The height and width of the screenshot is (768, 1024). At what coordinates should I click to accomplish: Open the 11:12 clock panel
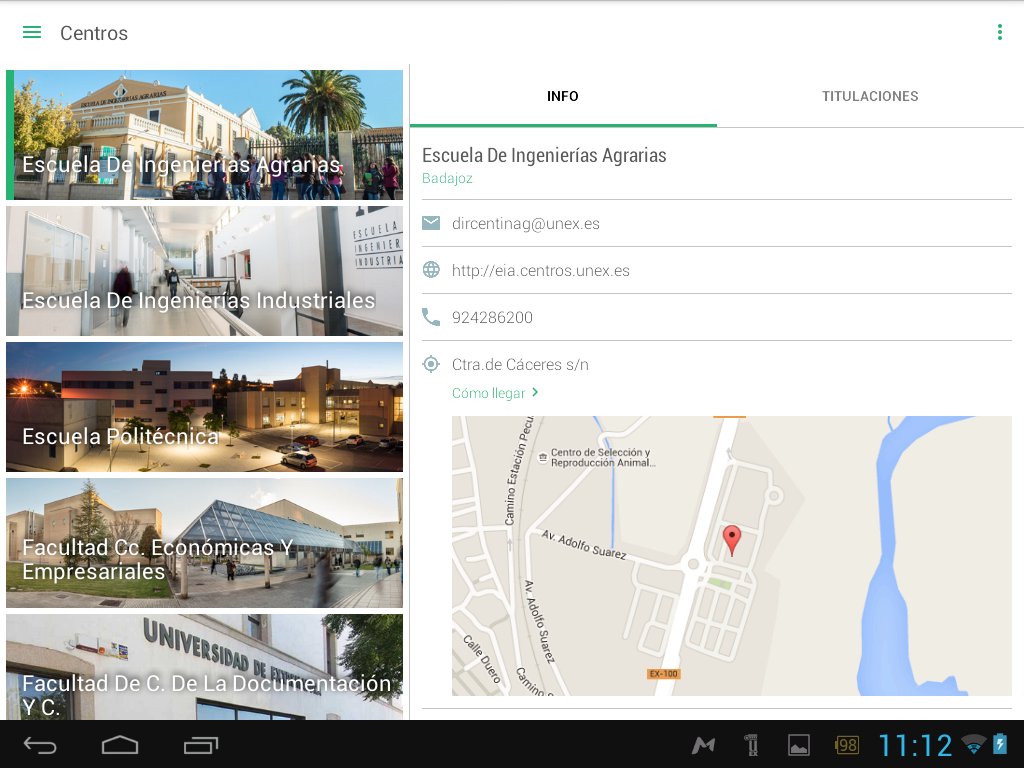[916, 745]
